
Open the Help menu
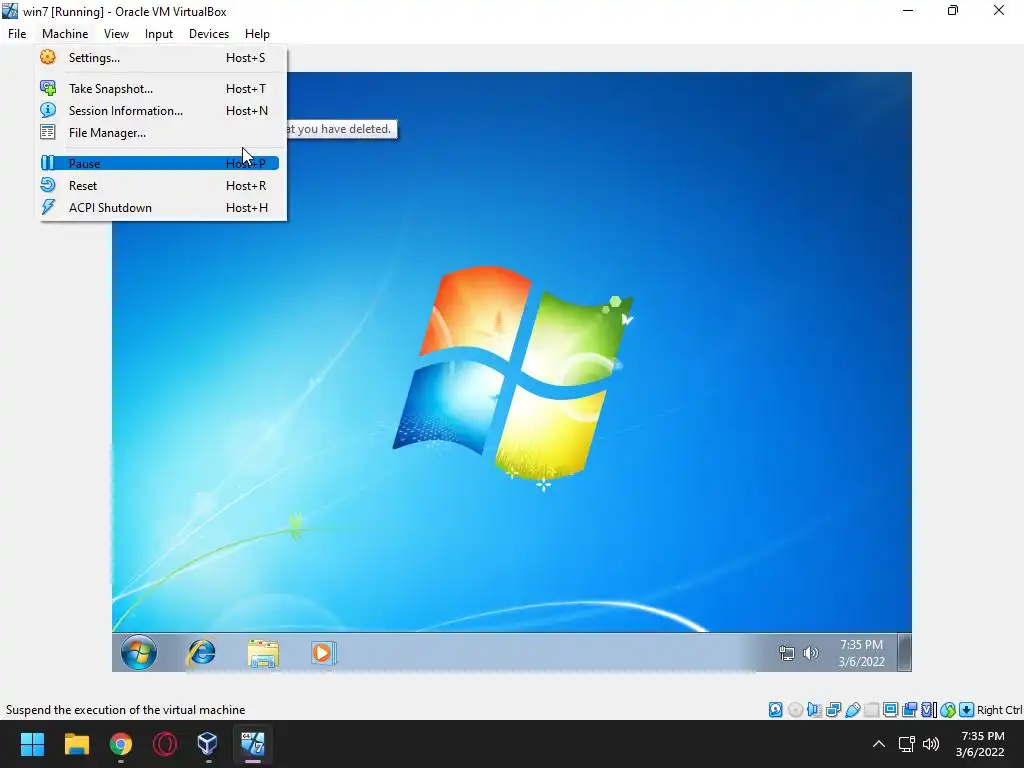257,34
